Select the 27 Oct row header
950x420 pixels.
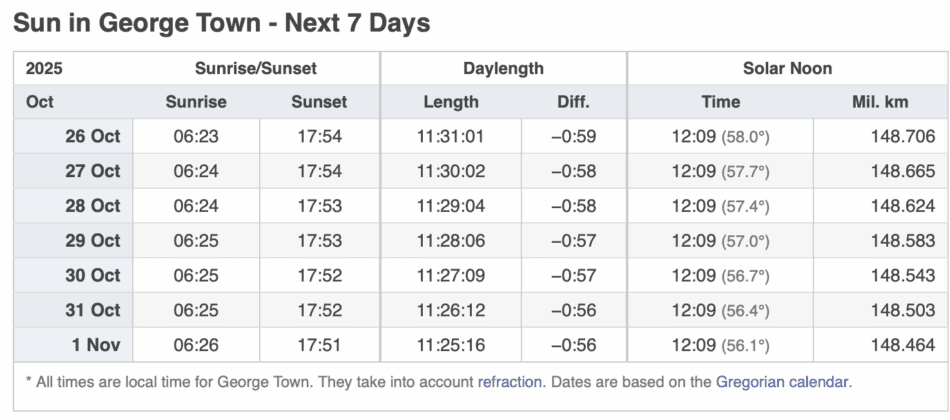91,171
